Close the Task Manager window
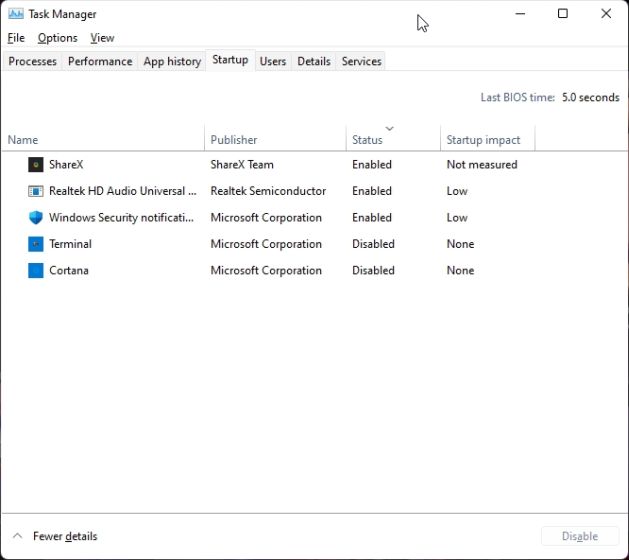The image size is (629, 560). 606,14
